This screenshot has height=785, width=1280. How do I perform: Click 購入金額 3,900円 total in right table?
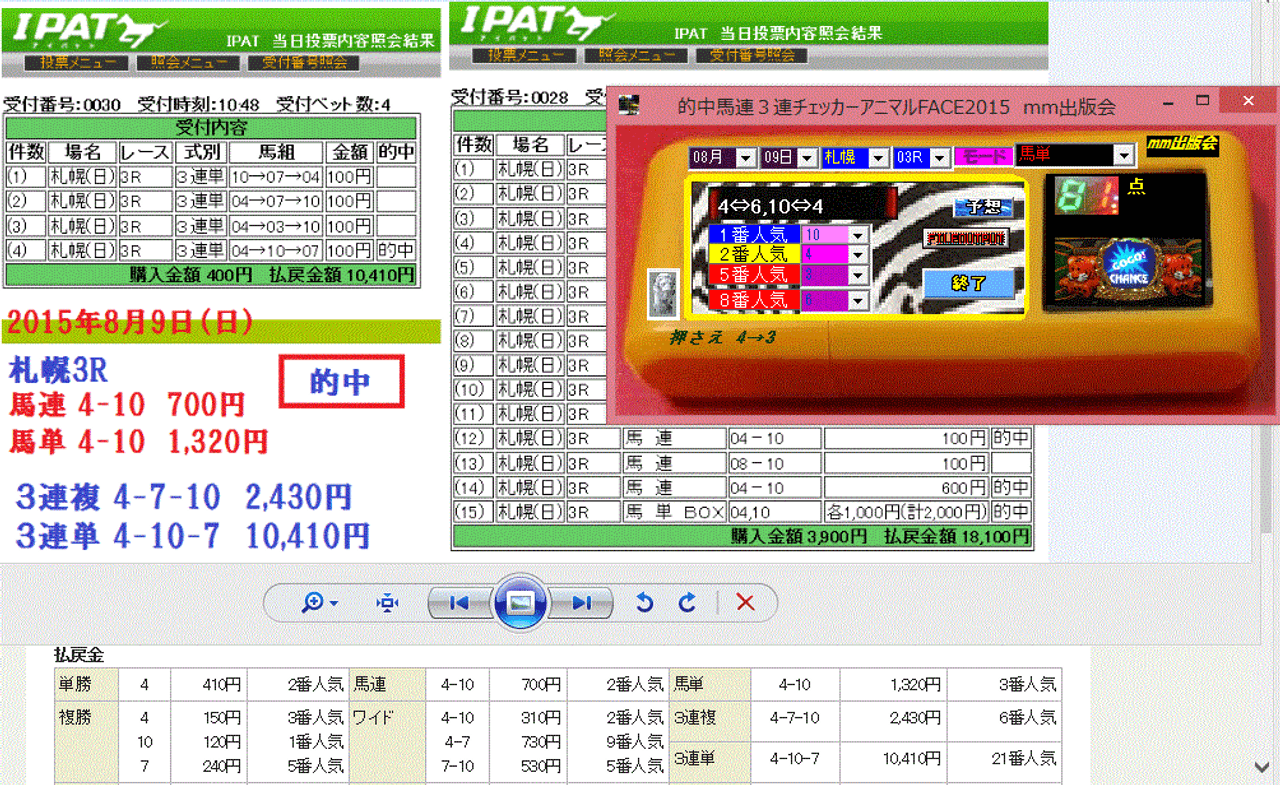[x=742, y=537]
